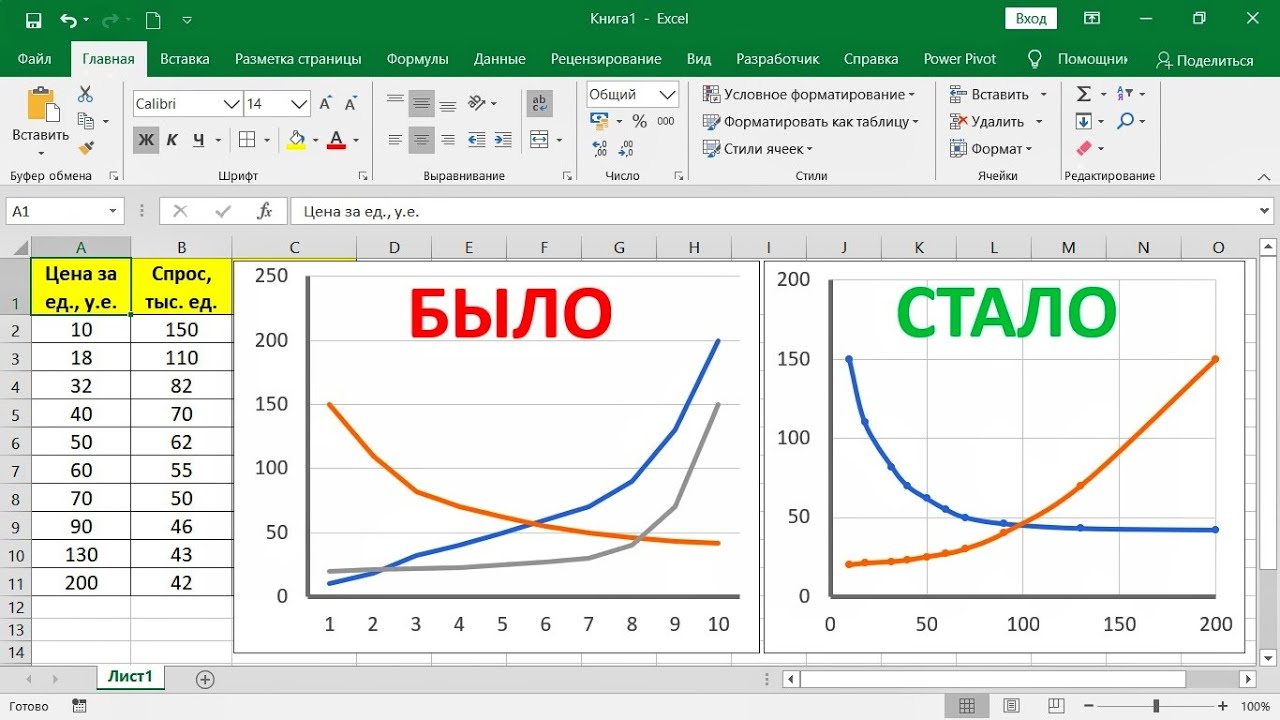The width and height of the screenshot is (1280, 720).
Task: Add a new sheet with plus button
Action: click(205, 679)
